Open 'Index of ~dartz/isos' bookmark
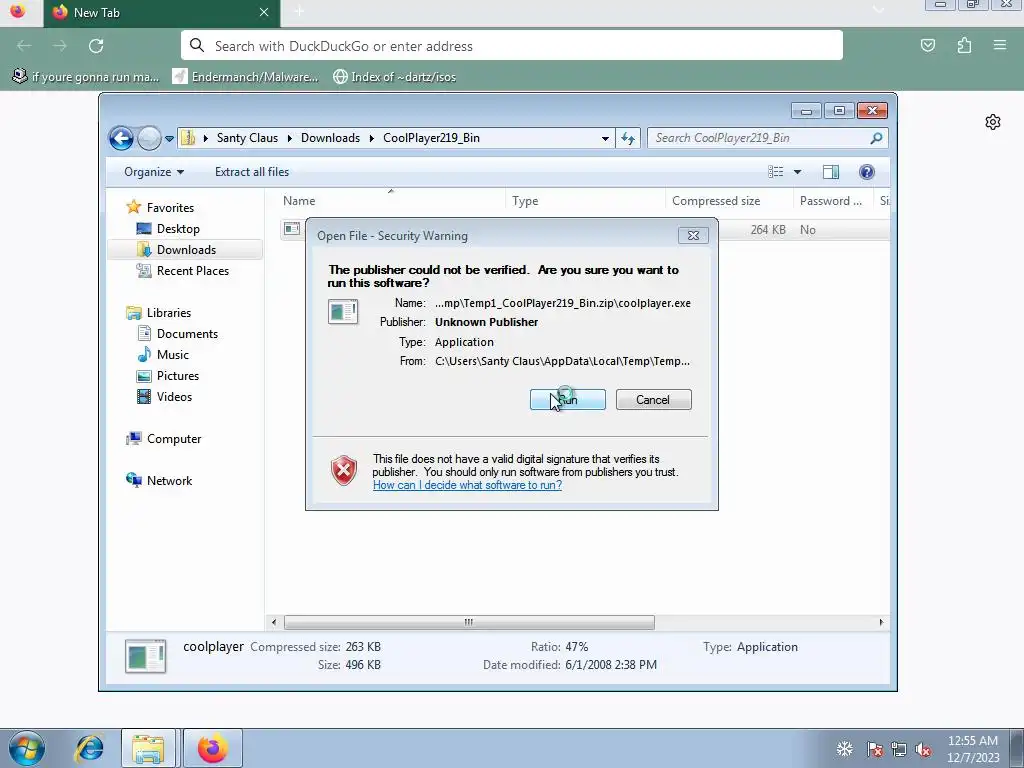Screen dimensions: 1024x768 coord(394,76)
